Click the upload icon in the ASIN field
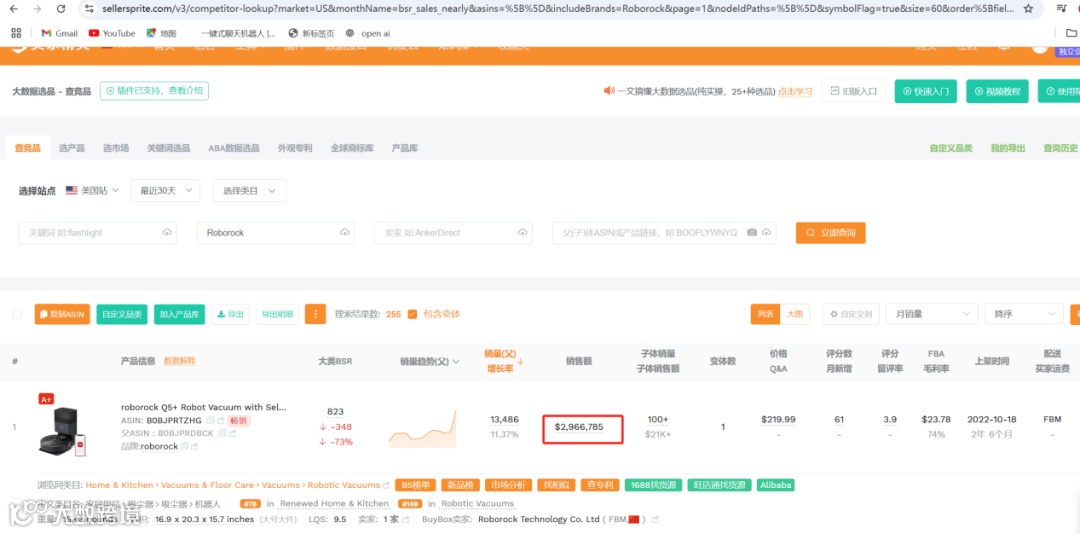1080x534 pixels. 766,233
